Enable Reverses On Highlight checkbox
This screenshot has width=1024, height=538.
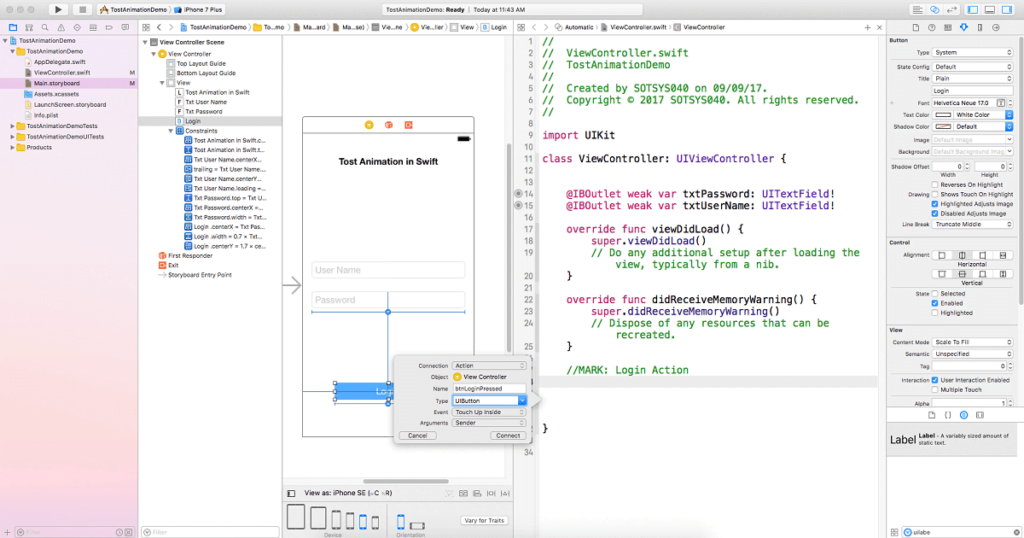[935, 185]
